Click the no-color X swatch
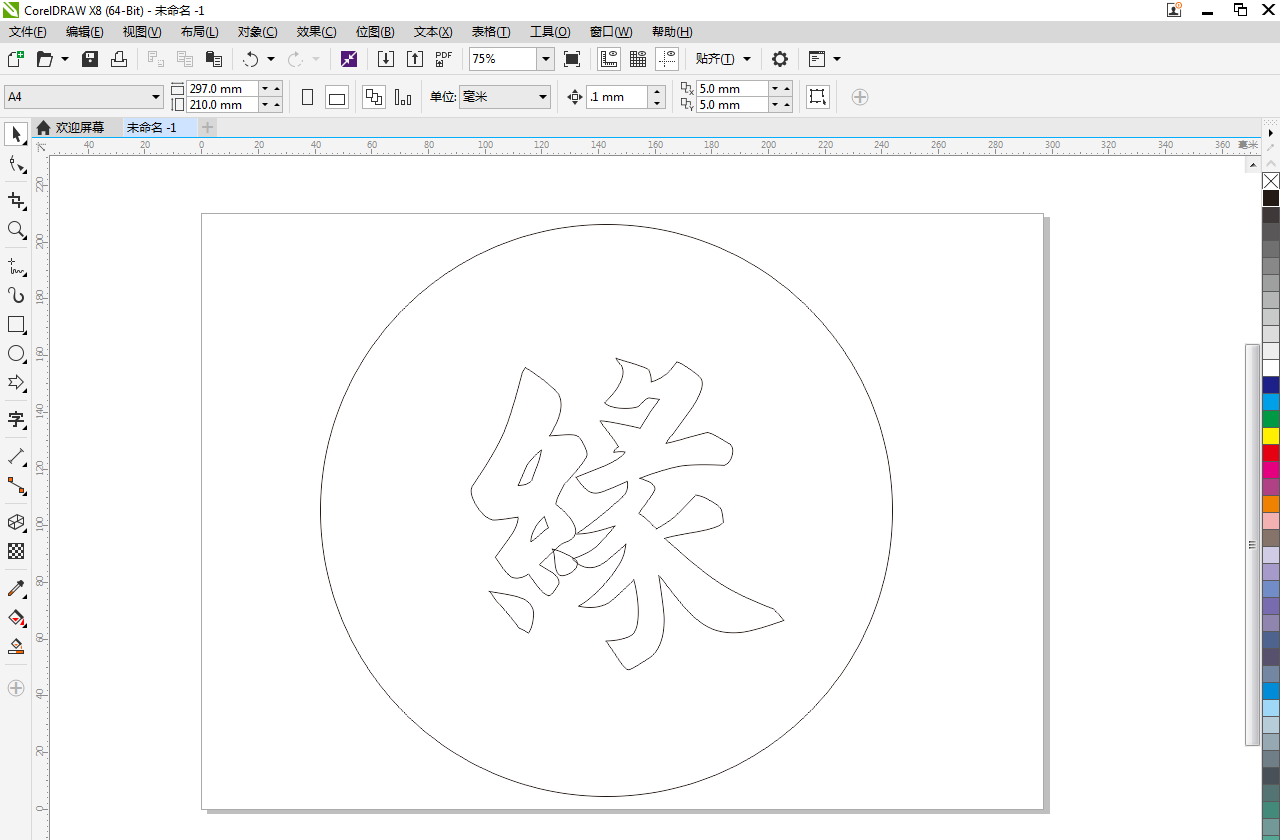 pyautogui.click(x=1271, y=181)
